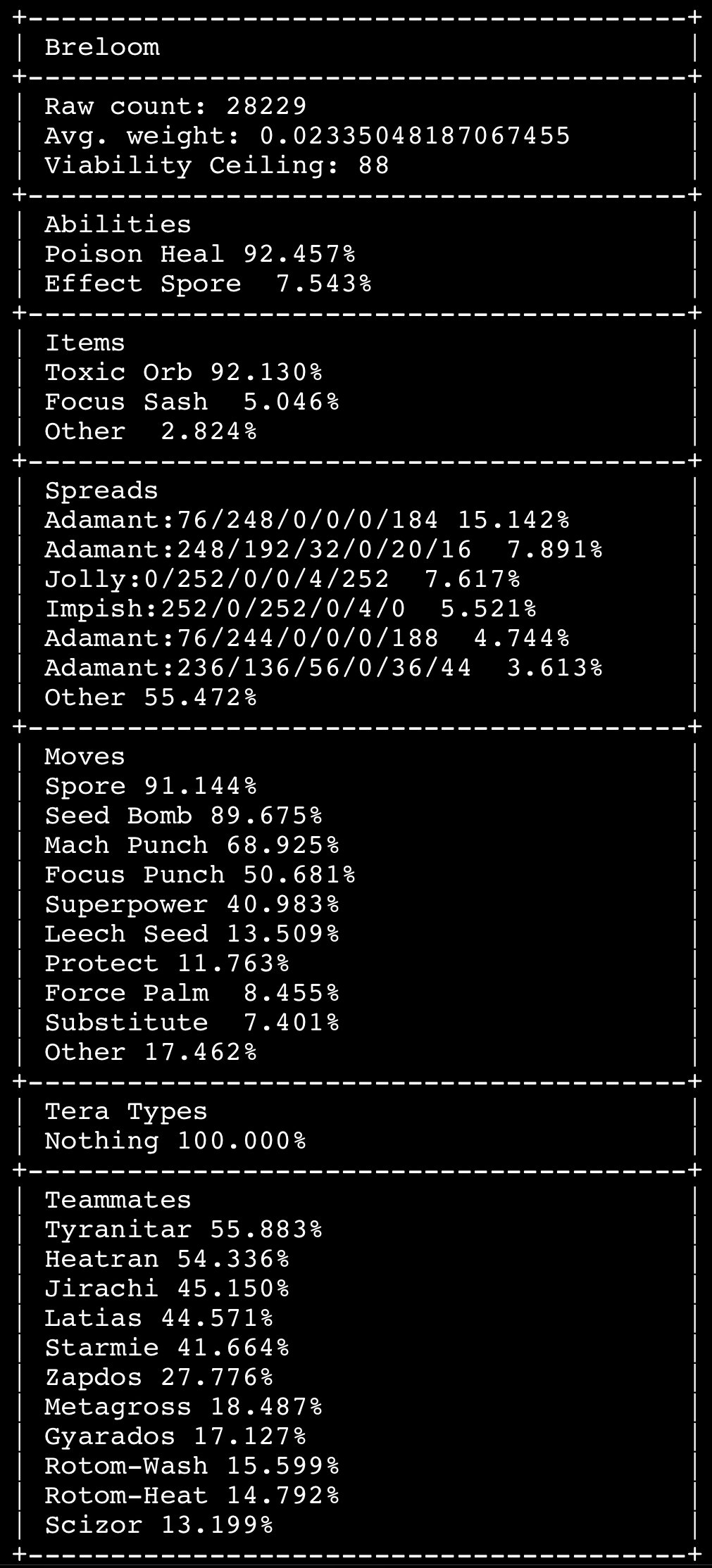Click the Spreads section header
712x1568 pixels.
[x=101, y=491]
